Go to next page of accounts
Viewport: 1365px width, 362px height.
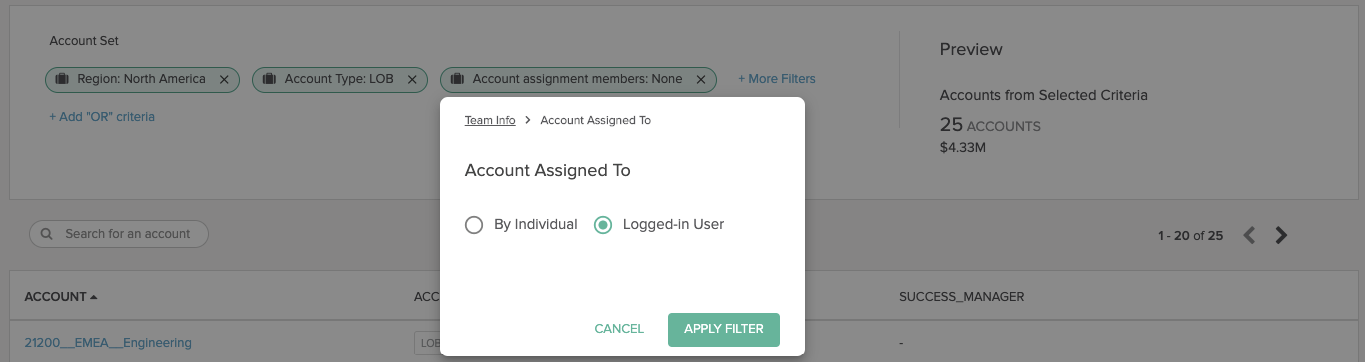(1281, 236)
